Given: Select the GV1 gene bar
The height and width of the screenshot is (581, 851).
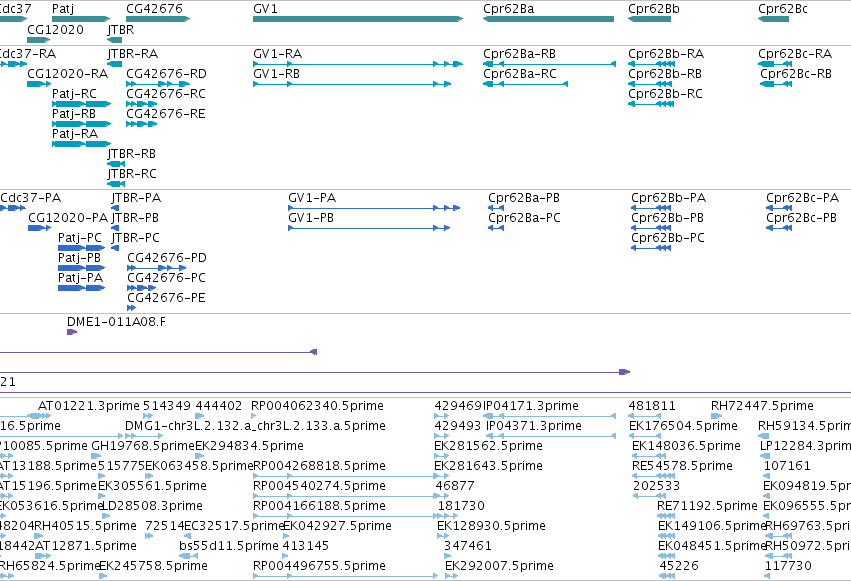Looking at the screenshot, I should pyautogui.click(x=358, y=19).
